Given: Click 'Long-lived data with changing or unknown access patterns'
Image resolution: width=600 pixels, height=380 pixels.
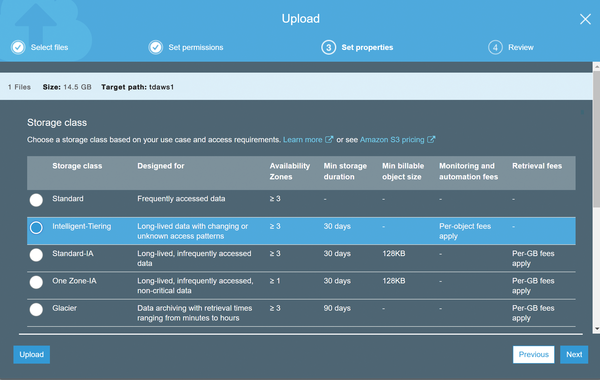Looking at the screenshot, I should [x=192, y=231].
